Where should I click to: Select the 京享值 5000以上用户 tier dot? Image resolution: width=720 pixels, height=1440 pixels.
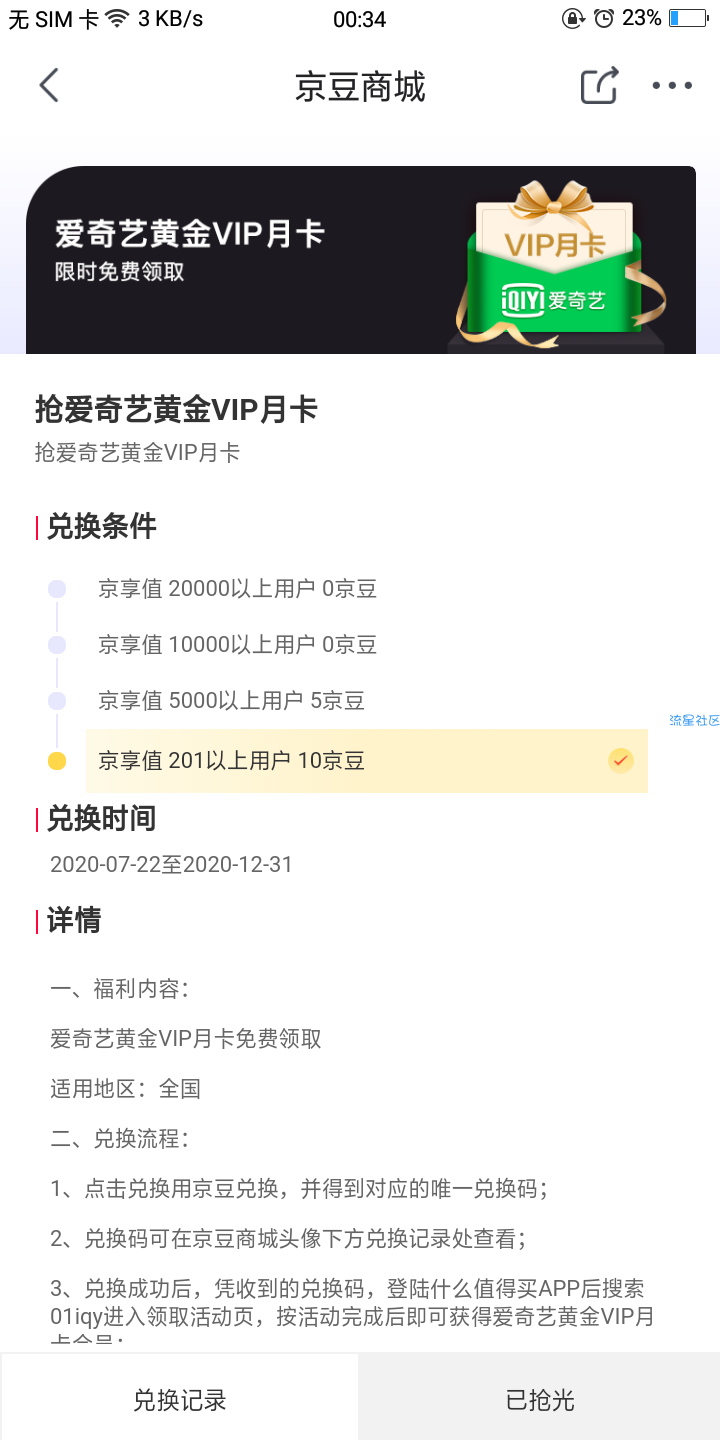pos(57,701)
